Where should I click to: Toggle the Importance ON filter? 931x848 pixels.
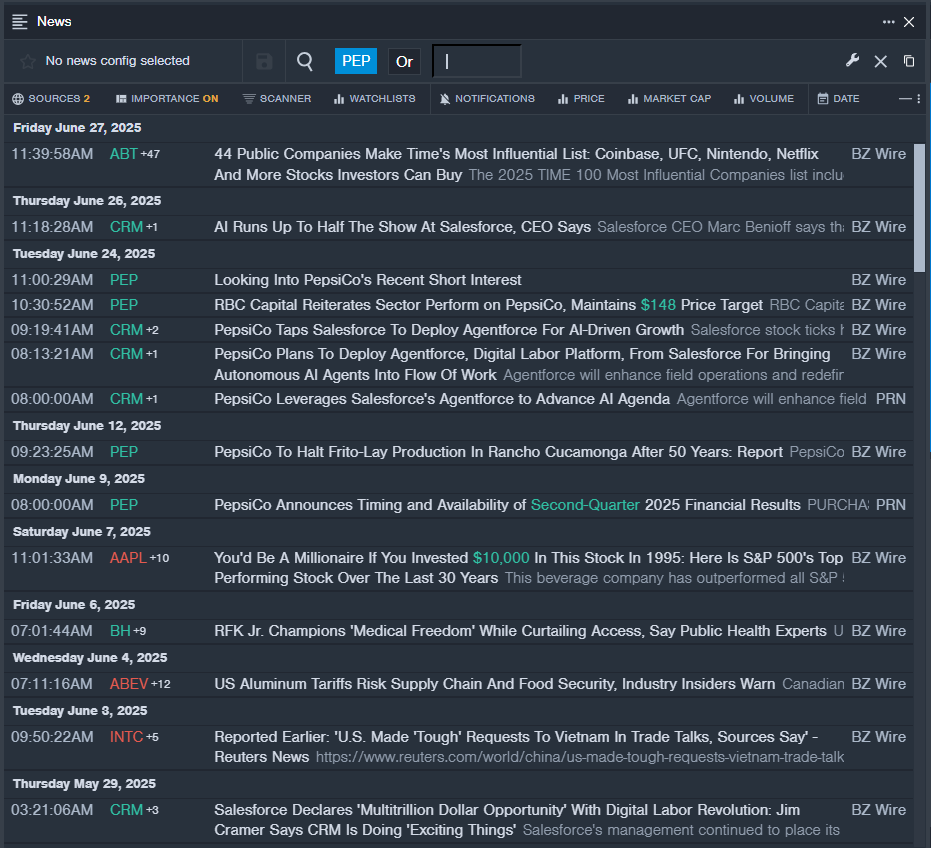167,99
